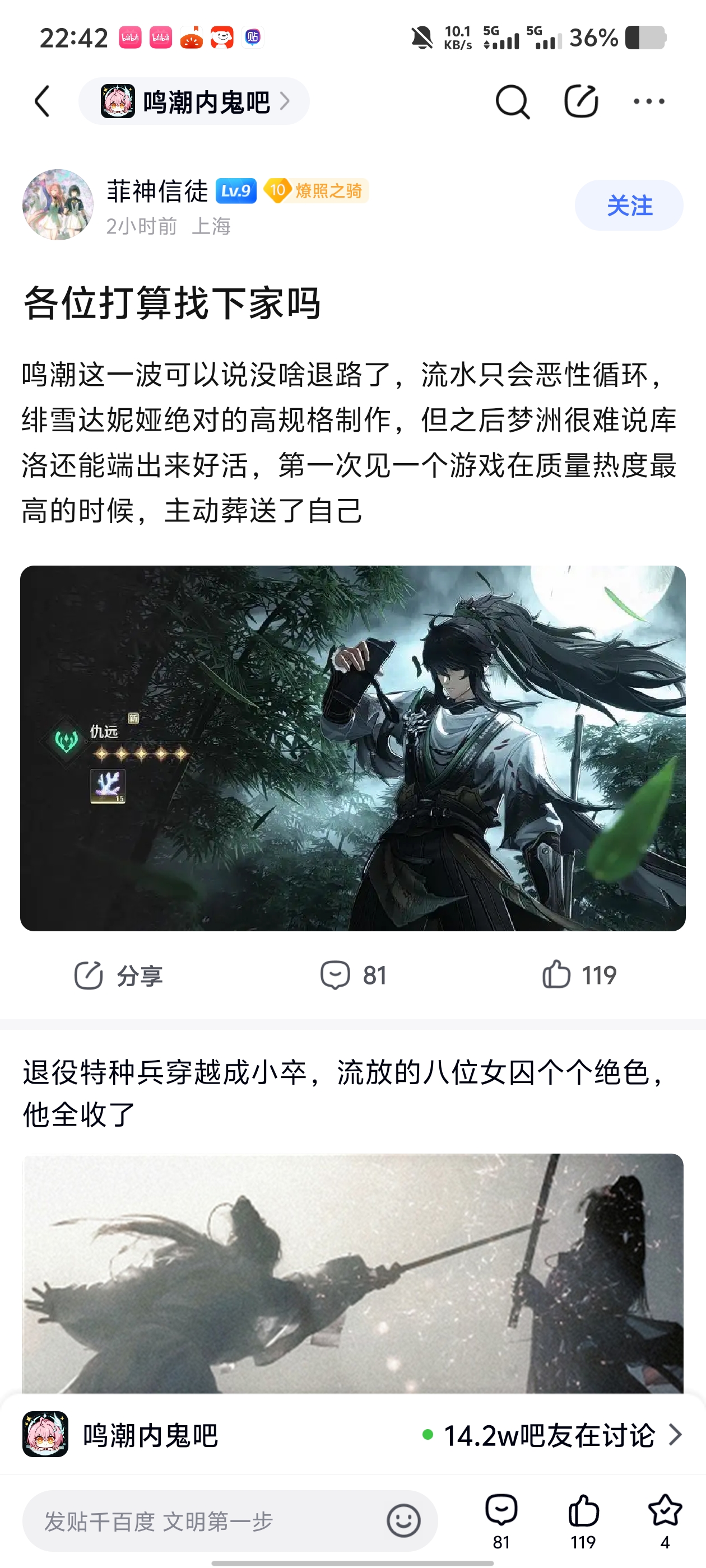Open 菲神信徒 username profile

[x=157, y=191]
